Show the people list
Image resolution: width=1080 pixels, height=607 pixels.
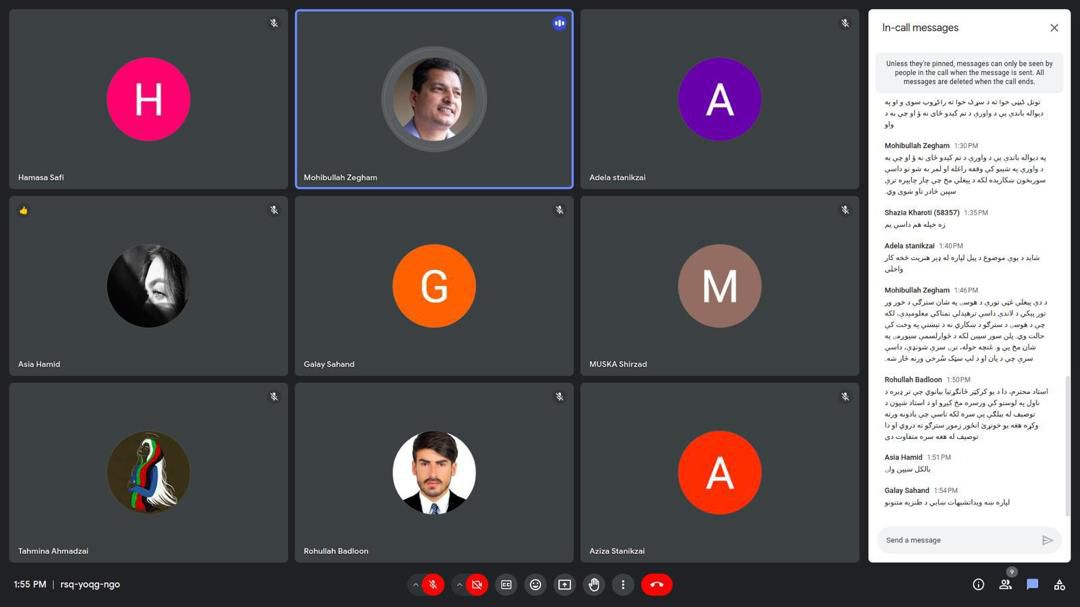point(1005,584)
